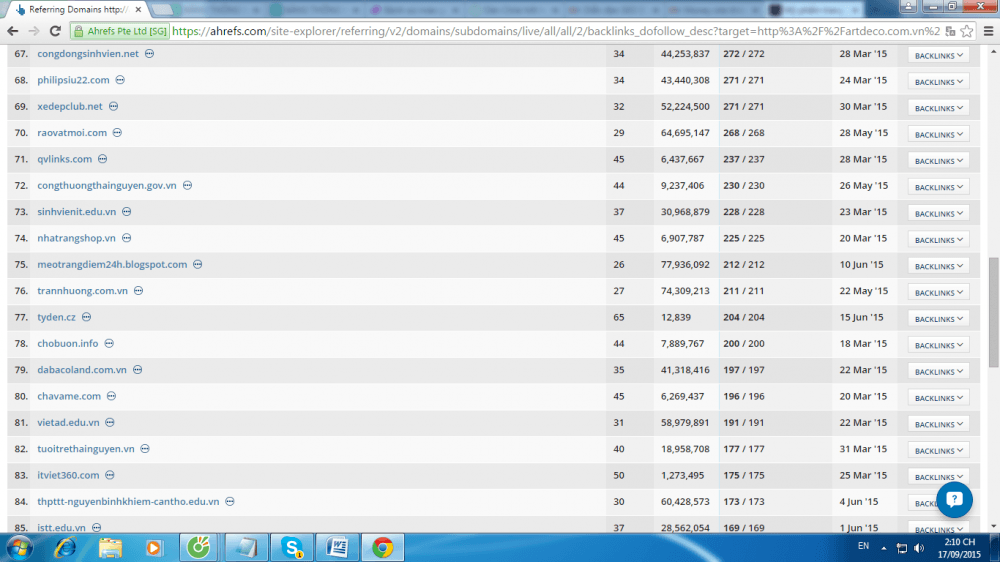
Task: Expand details icon next to chobuon.info
Action: [x=109, y=343]
